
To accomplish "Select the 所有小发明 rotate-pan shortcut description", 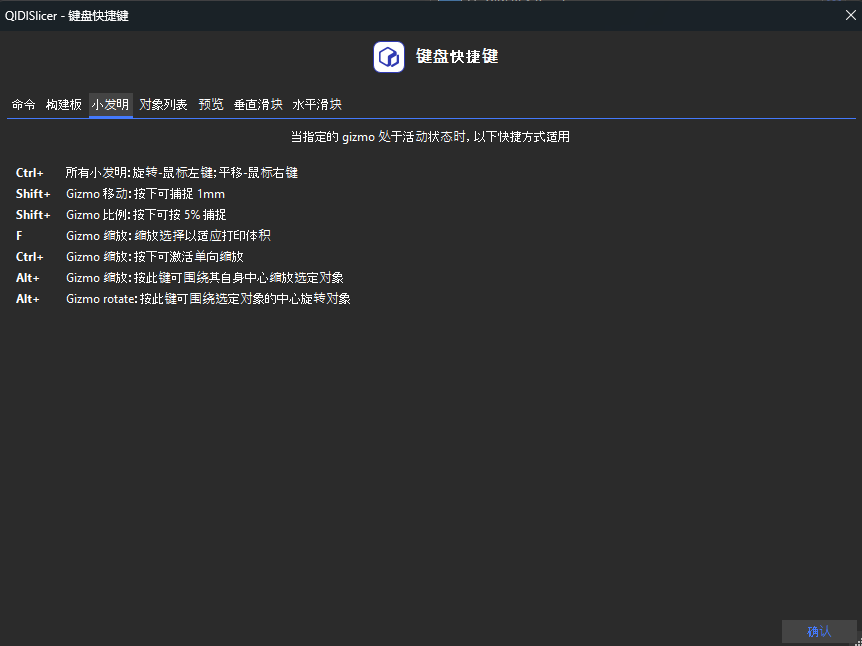I will (182, 173).
